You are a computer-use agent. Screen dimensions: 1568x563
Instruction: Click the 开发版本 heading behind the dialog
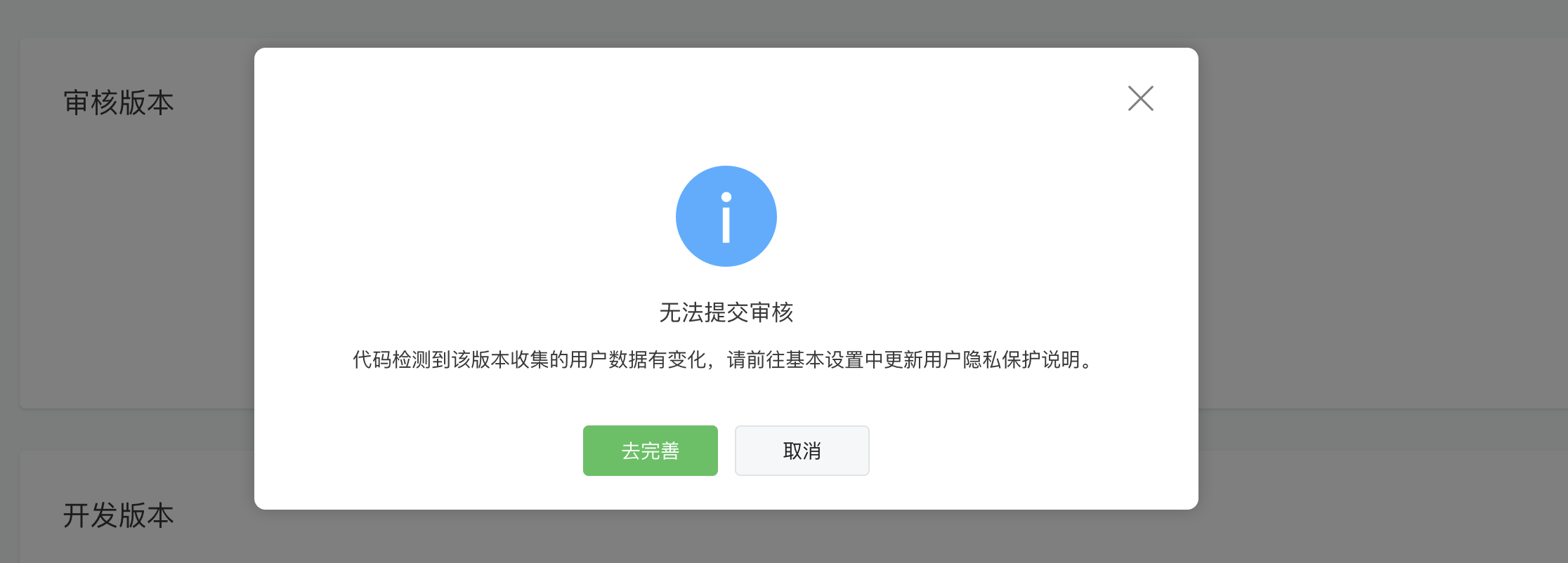point(118,515)
